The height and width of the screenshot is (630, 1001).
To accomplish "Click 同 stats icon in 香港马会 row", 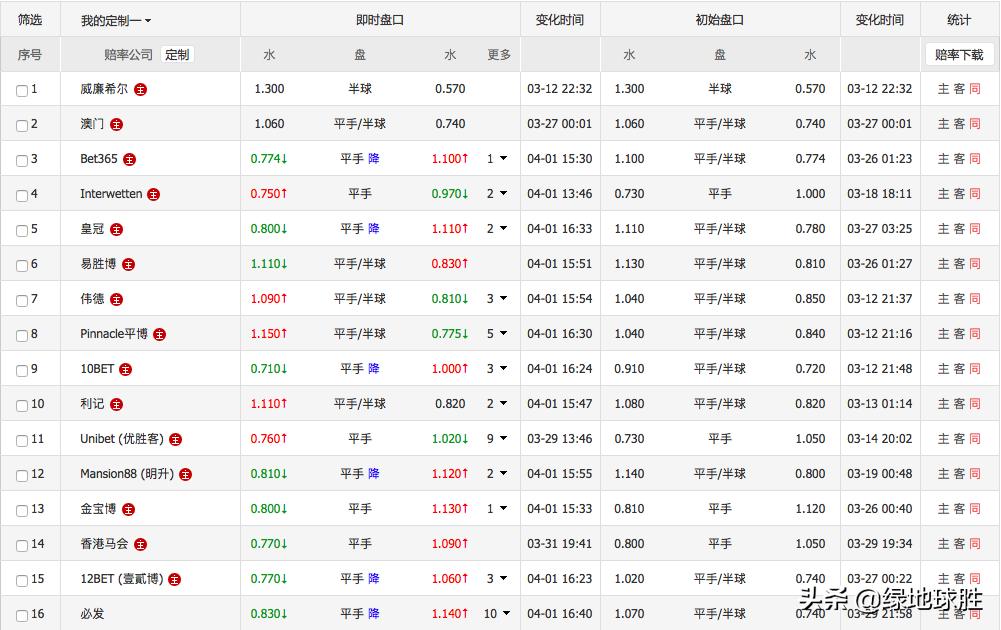I will click(x=975, y=544).
